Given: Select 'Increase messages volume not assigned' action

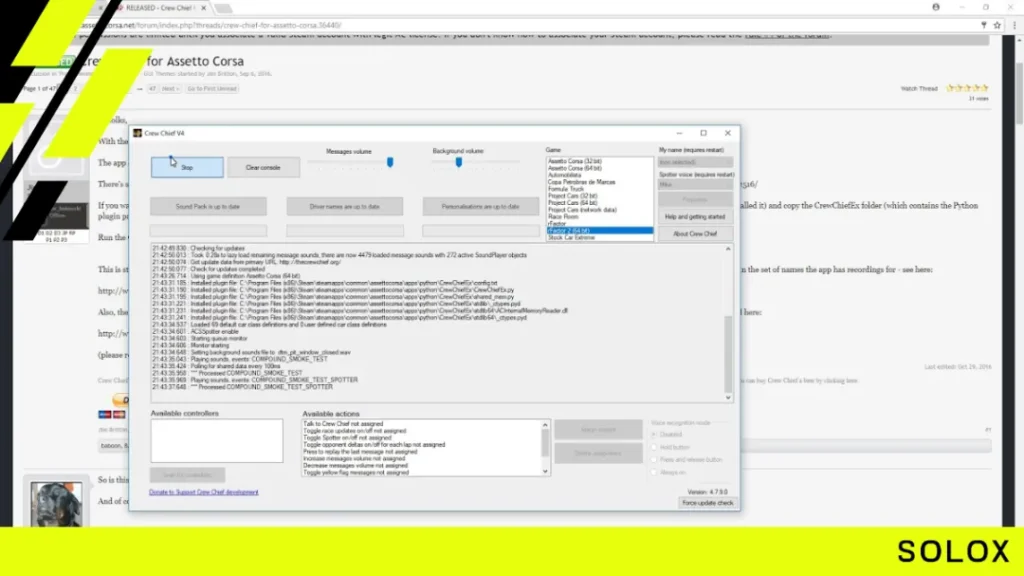Looking at the screenshot, I should (x=355, y=458).
